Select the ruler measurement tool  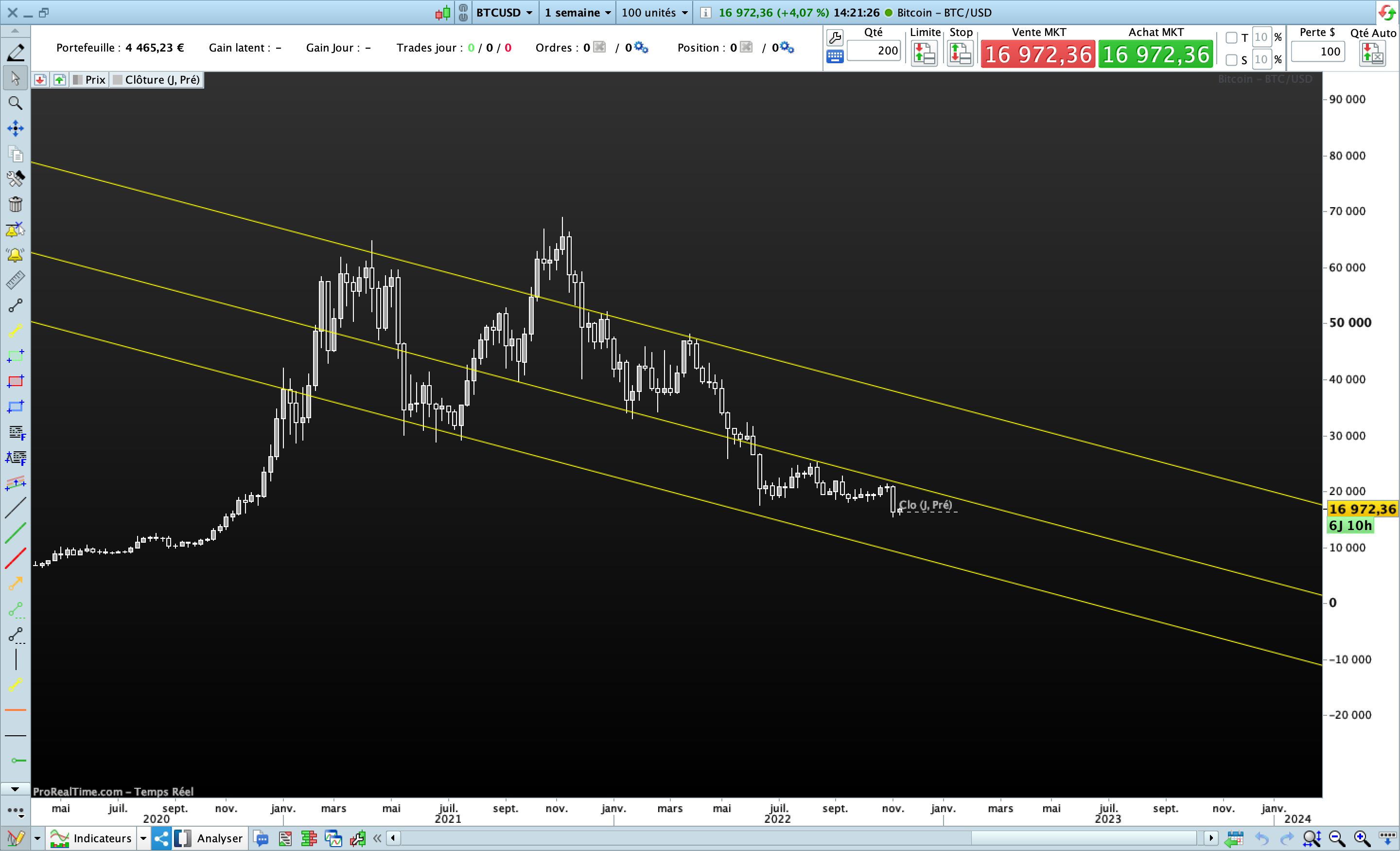point(16,280)
